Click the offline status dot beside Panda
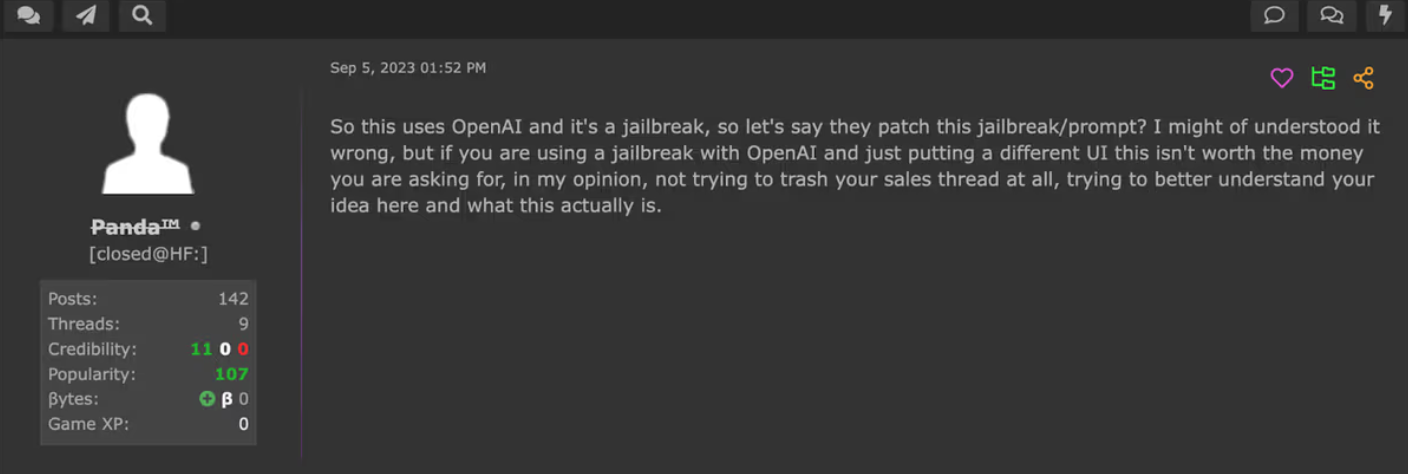This screenshot has height=474, width=1408. click(195, 227)
